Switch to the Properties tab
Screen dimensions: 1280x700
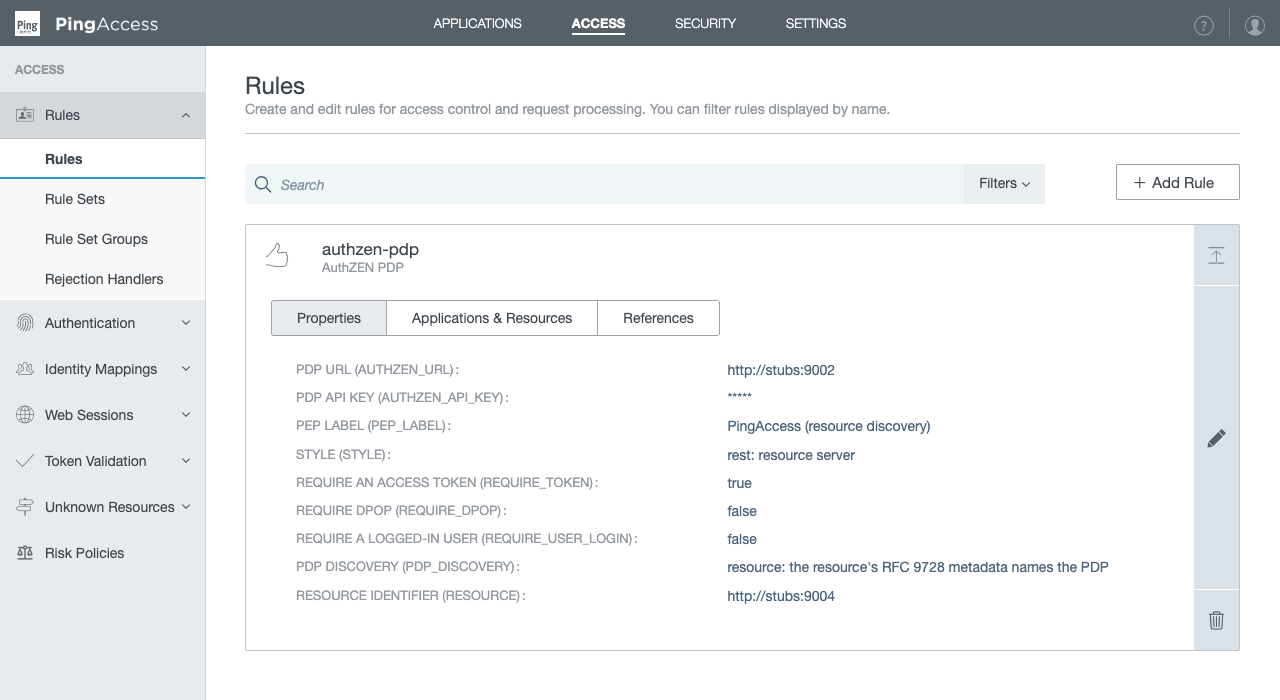329,318
